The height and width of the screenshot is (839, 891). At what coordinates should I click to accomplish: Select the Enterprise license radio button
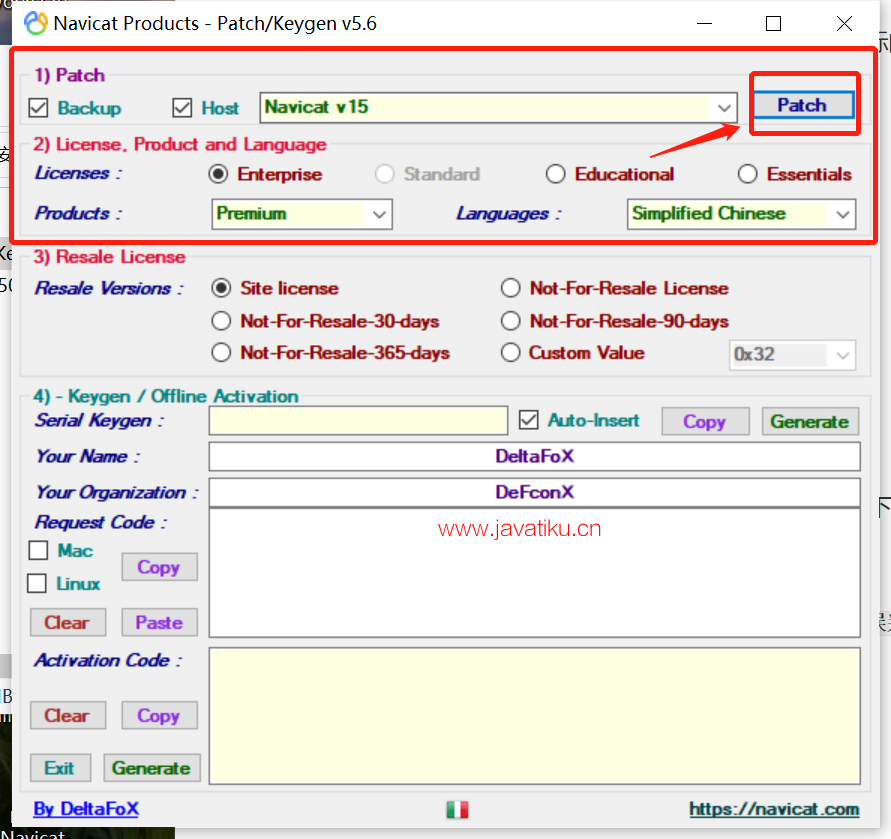[218, 174]
